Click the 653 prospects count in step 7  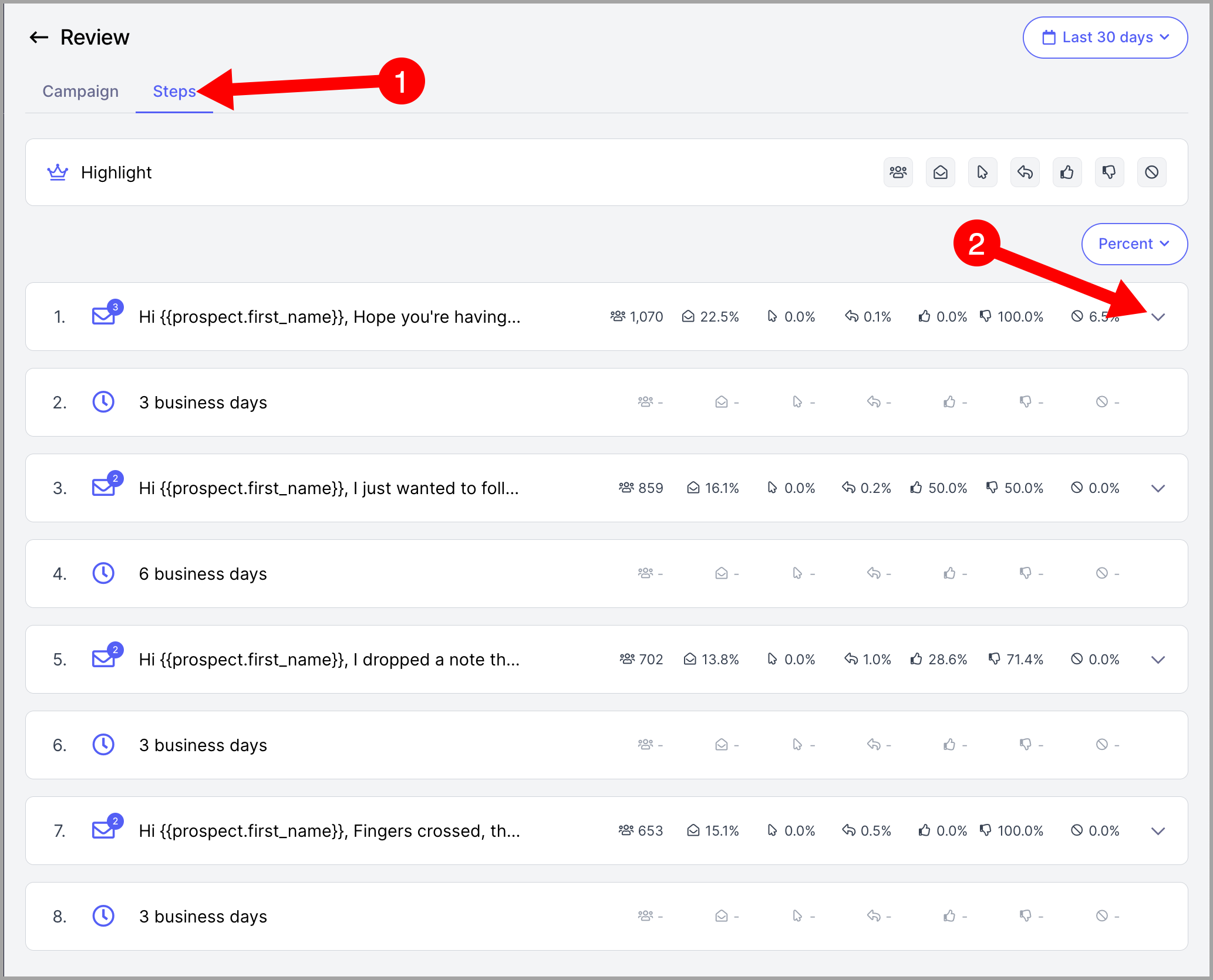tap(641, 831)
